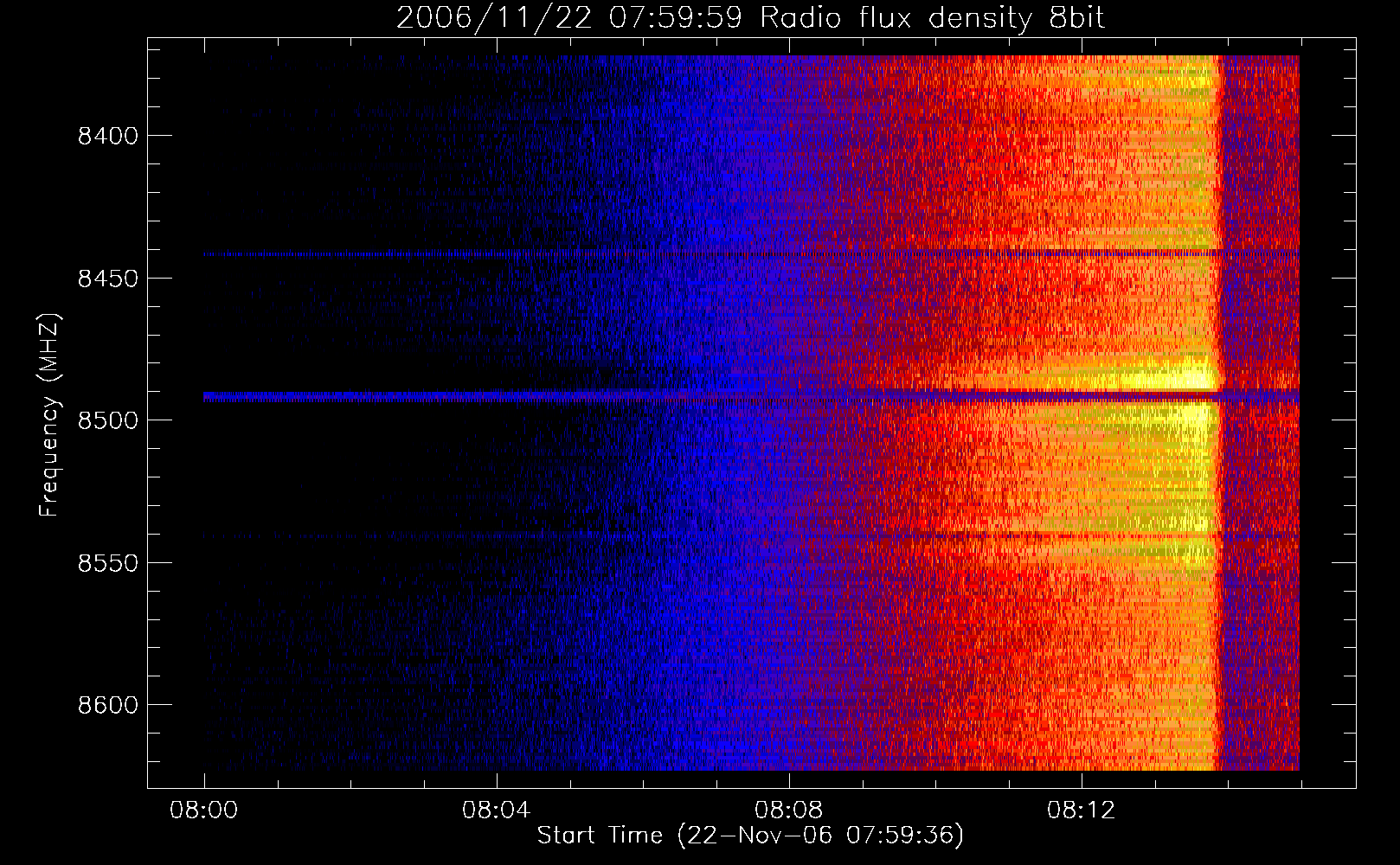Click the "Frequency (MHZ)" axis label
The height and width of the screenshot is (865, 1400).
click(49, 415)
